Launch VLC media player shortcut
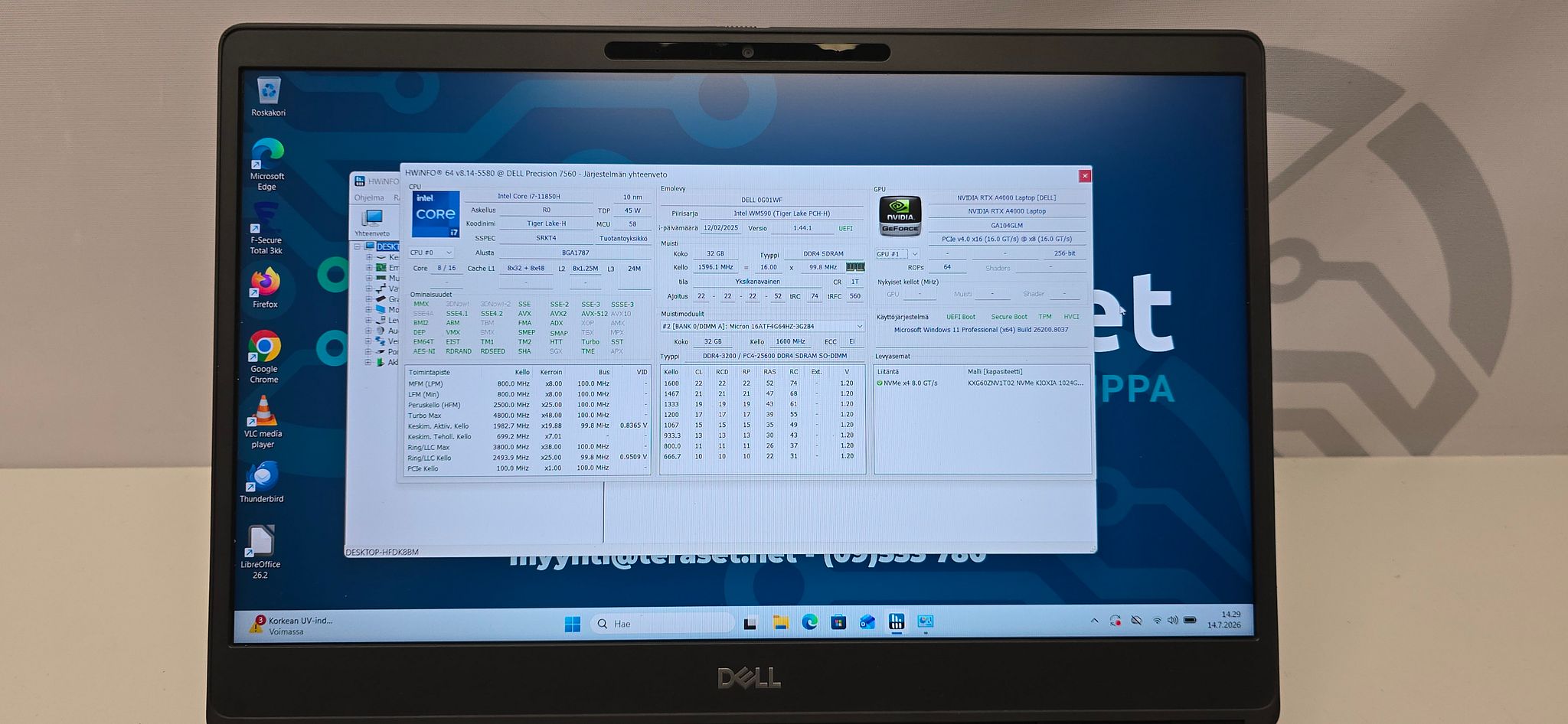 tap(263, 422)
